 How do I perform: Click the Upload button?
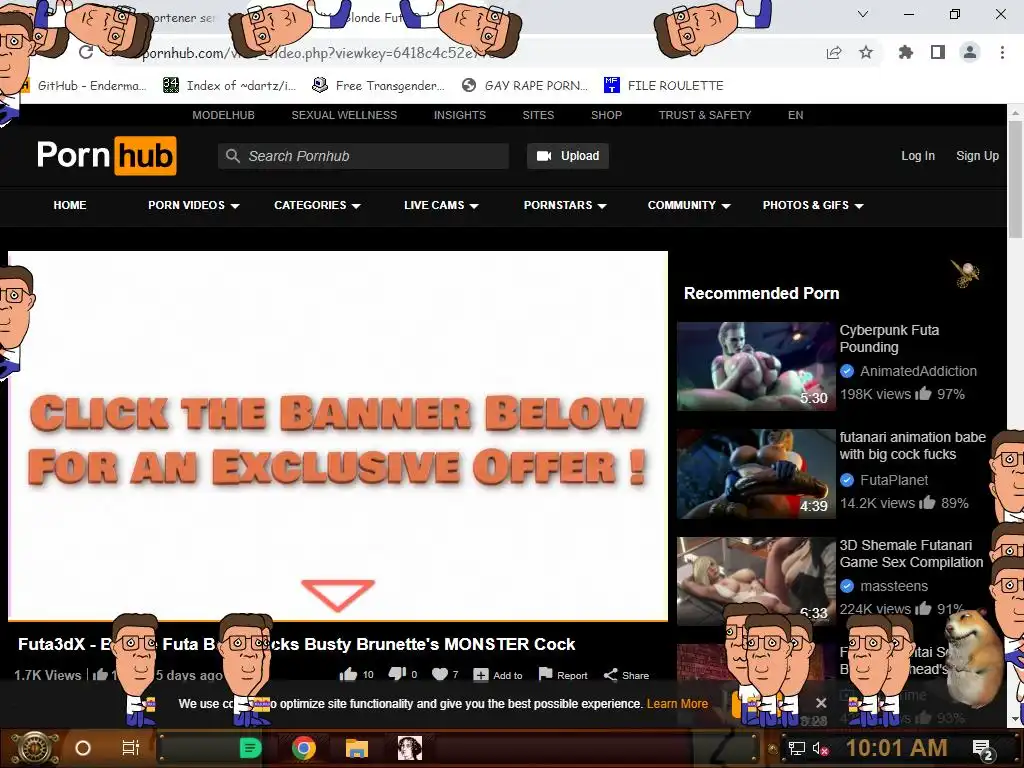(568, 156)
